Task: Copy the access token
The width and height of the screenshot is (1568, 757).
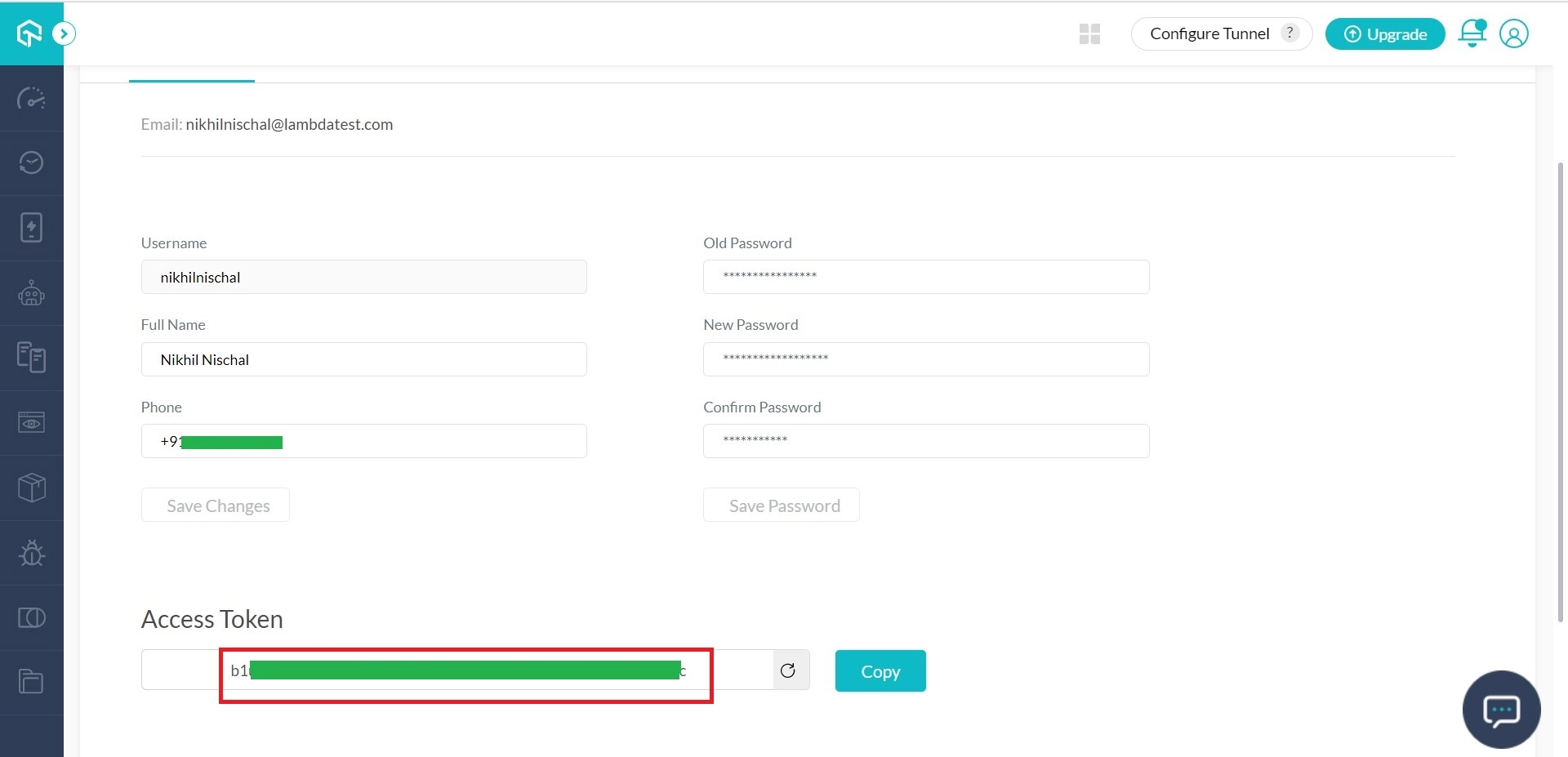Action: 880,671
